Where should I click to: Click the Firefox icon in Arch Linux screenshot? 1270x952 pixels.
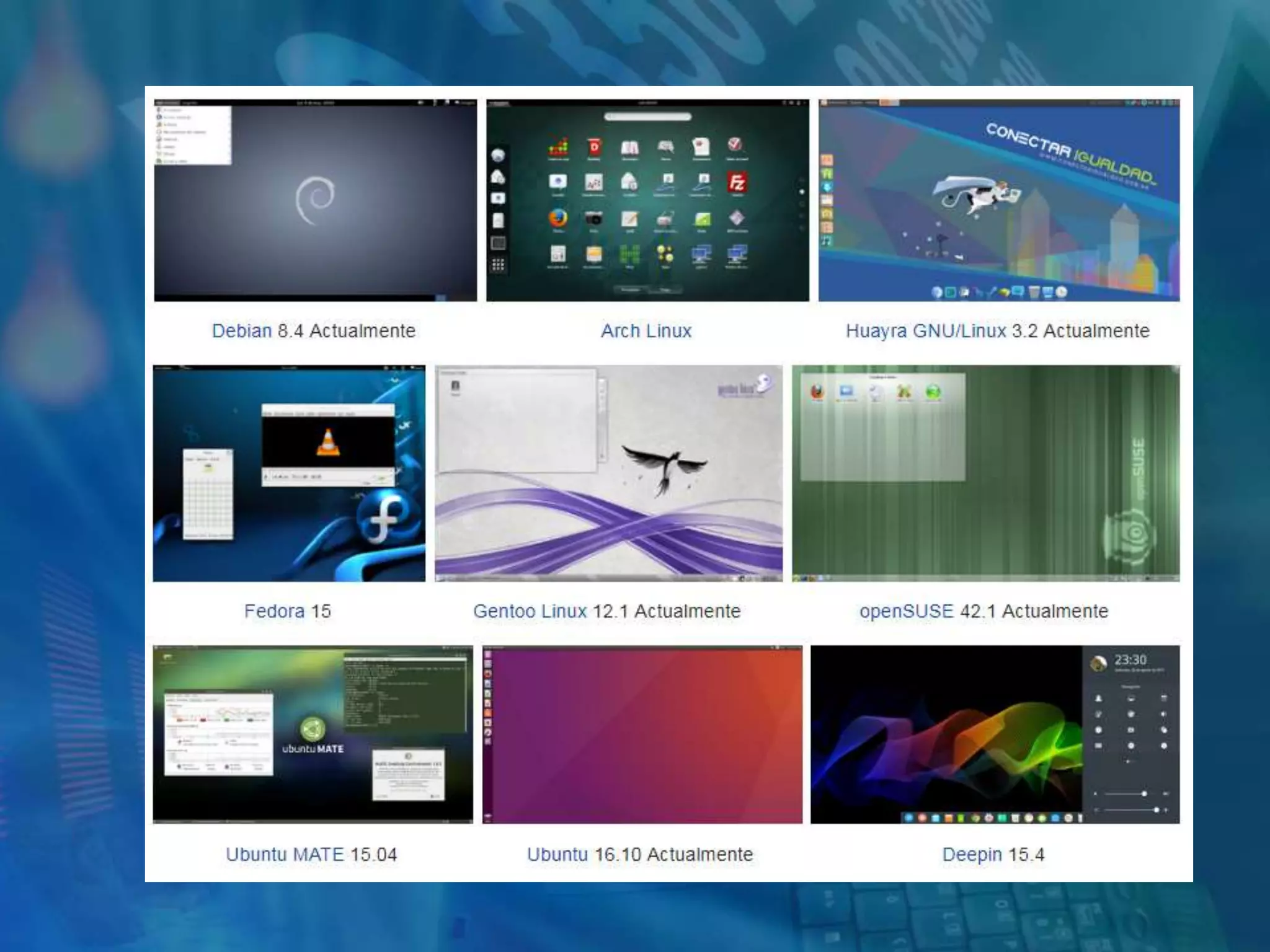click(x=557, y=218)
